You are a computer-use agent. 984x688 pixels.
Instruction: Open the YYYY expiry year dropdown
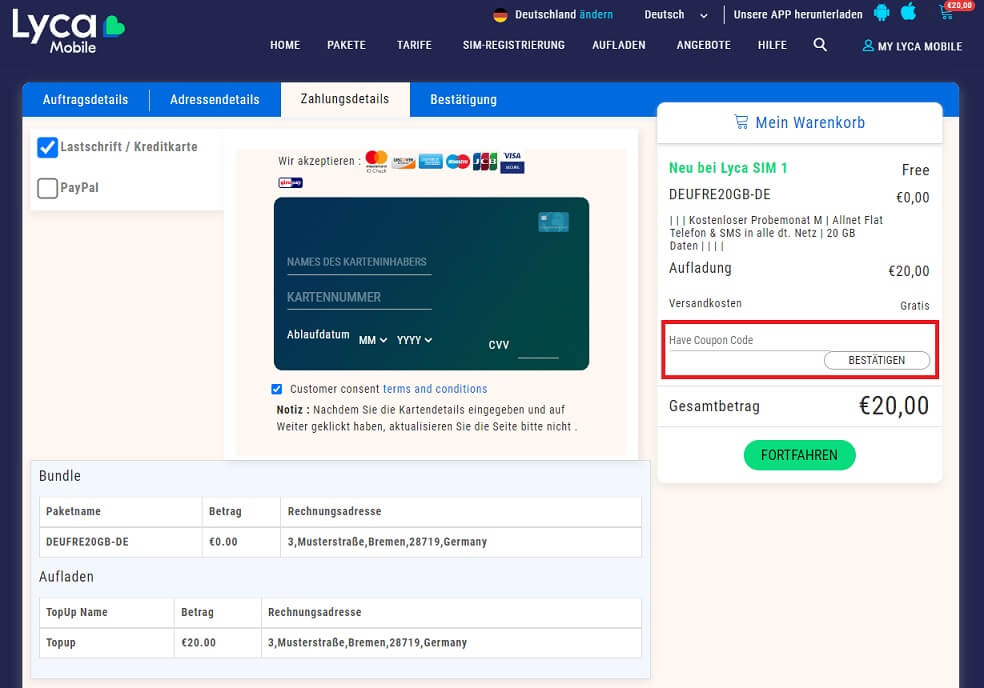[414, 340]
